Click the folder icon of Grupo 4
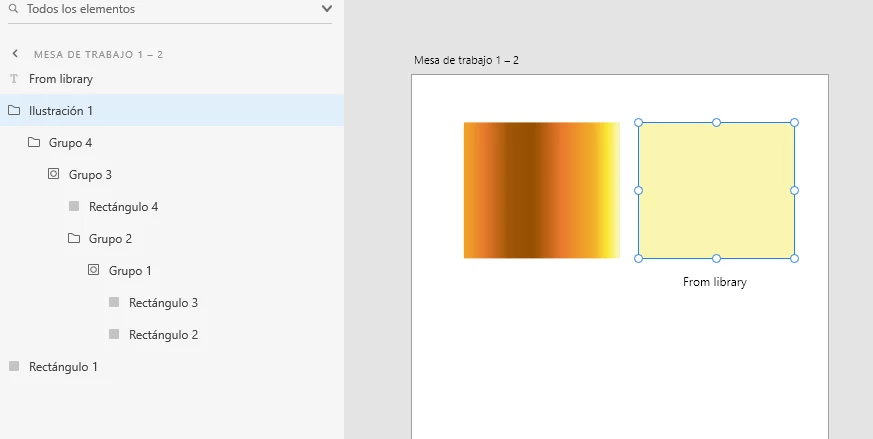Viewport: 873px width, 439px height. pos(34,142)
